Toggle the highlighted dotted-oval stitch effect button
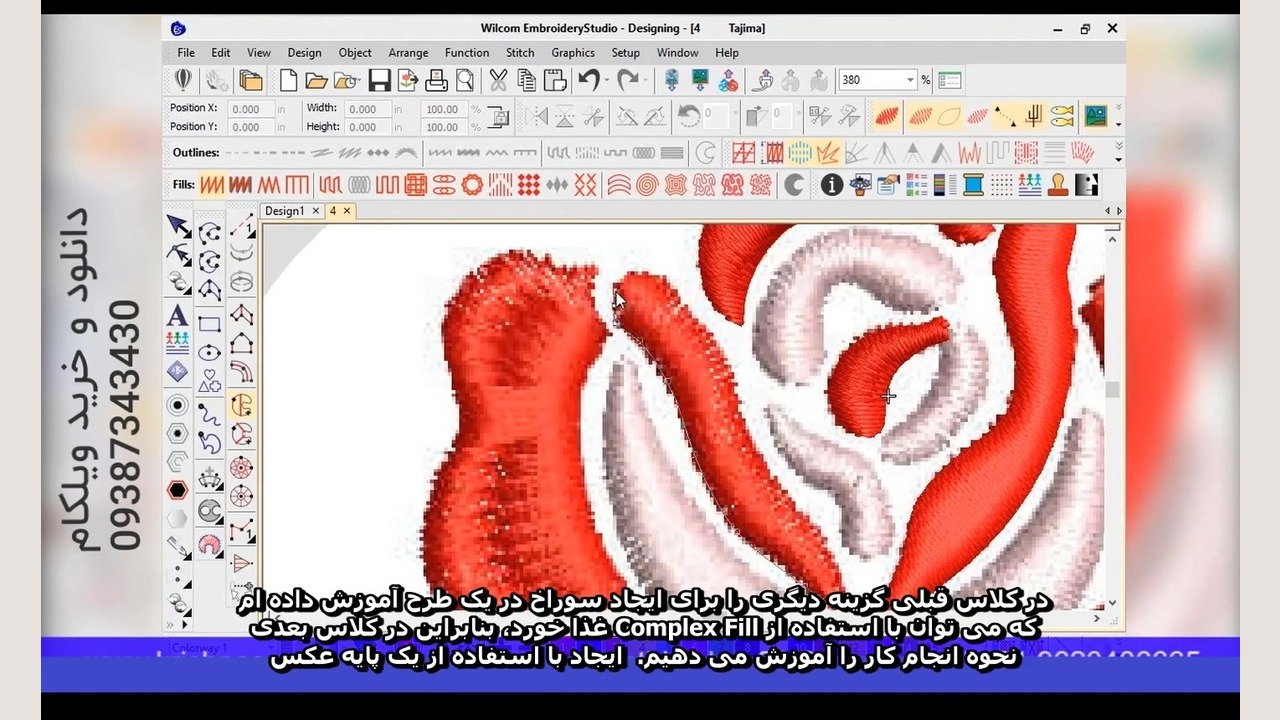This screenshot has width=1280, height=720. tap(799, 153)
